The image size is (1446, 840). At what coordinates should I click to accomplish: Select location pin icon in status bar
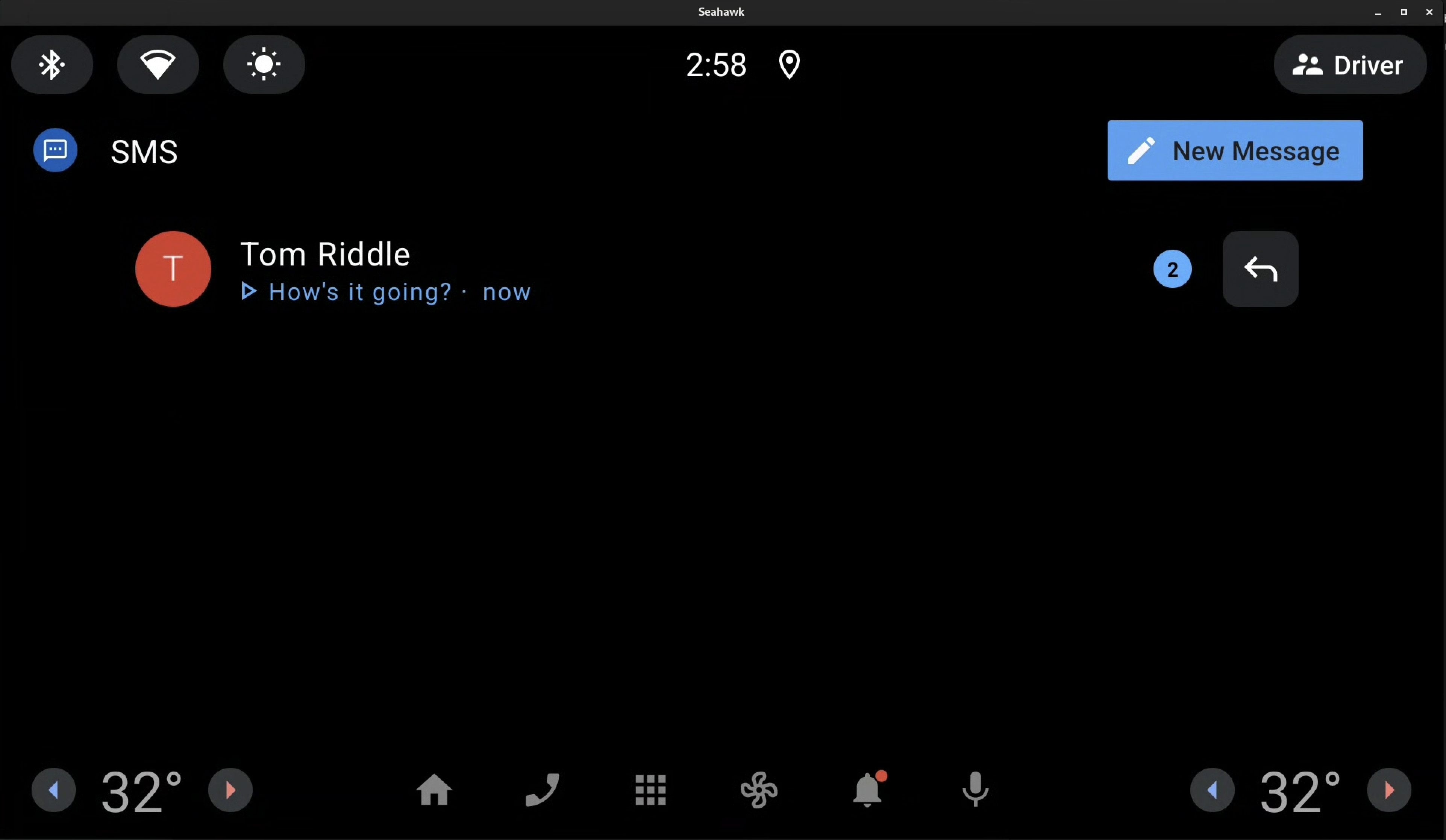pyautogui.click(x=789, y=64)
